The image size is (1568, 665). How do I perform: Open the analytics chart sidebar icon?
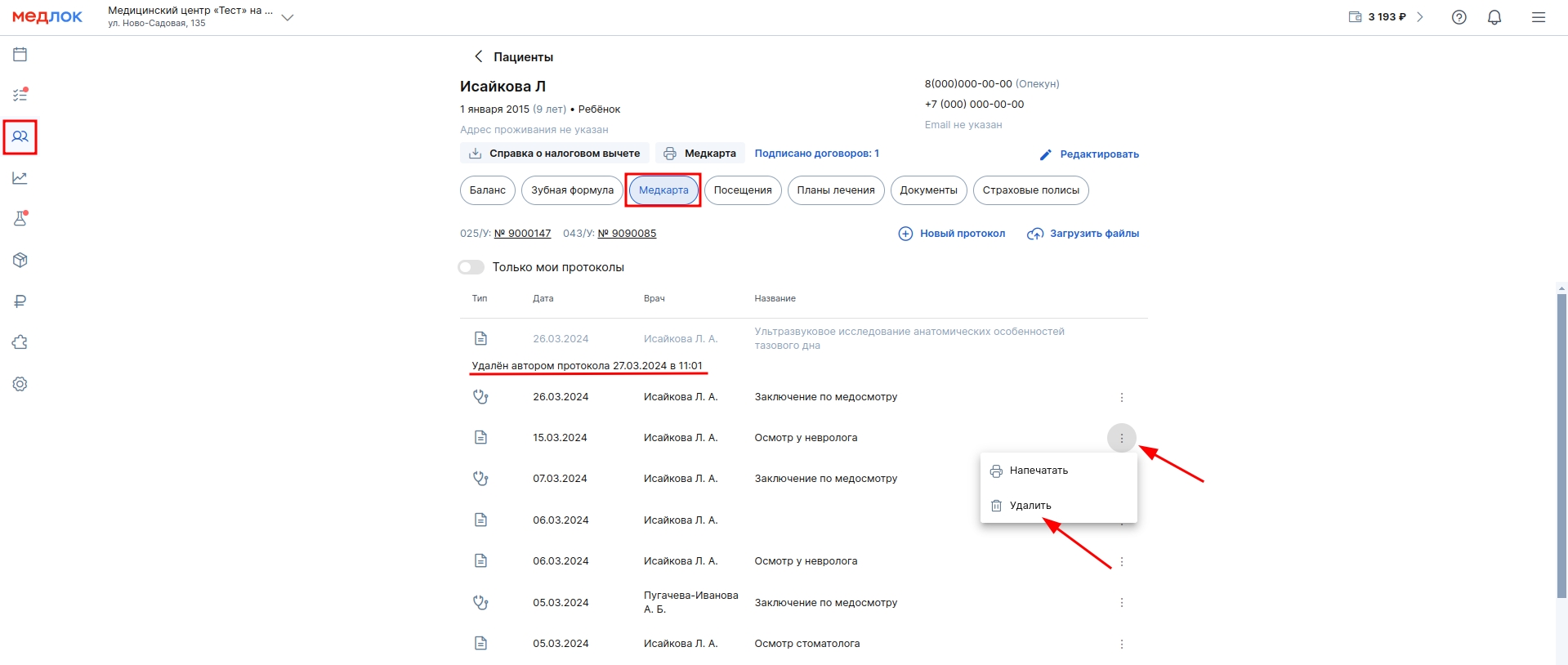(20, 178)
